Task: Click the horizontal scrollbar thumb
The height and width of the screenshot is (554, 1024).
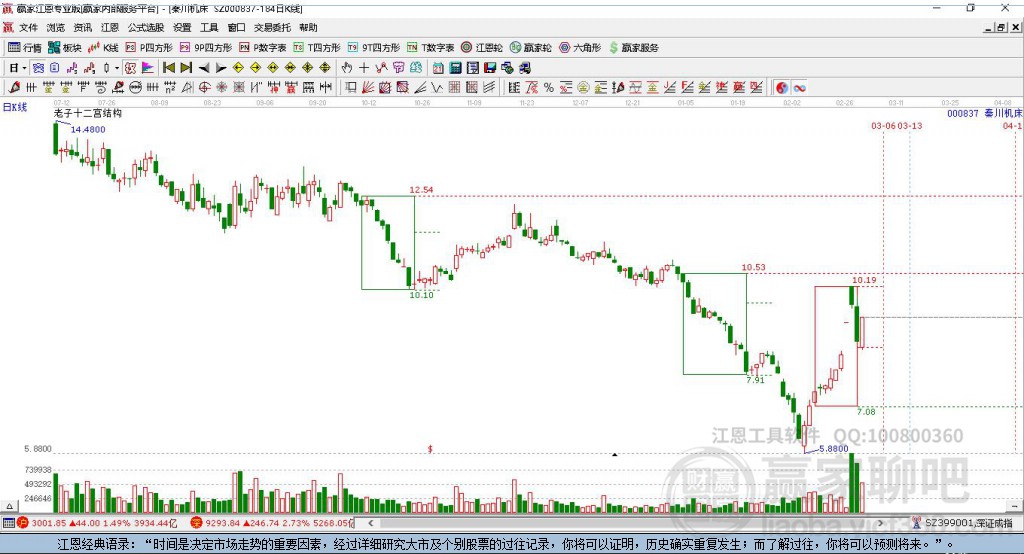Action: point(624,523)
